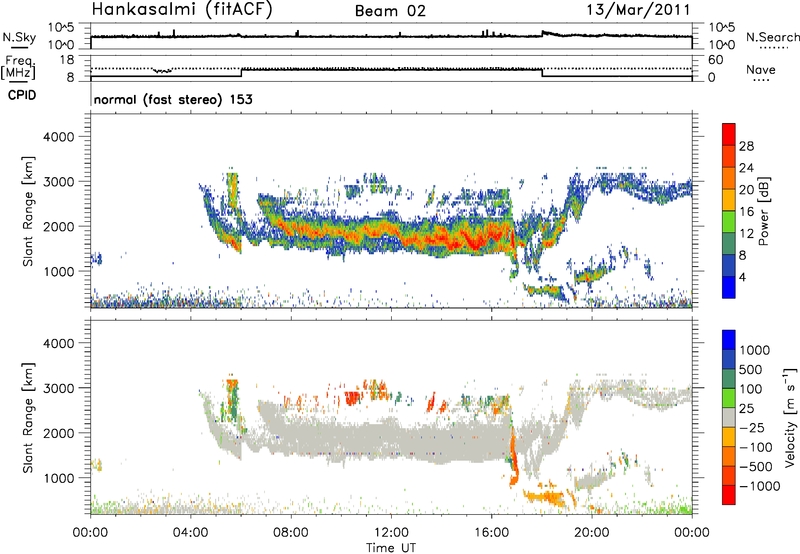Click the Velocity panel "Slant Range [km]" label

[x=28, y=417]
